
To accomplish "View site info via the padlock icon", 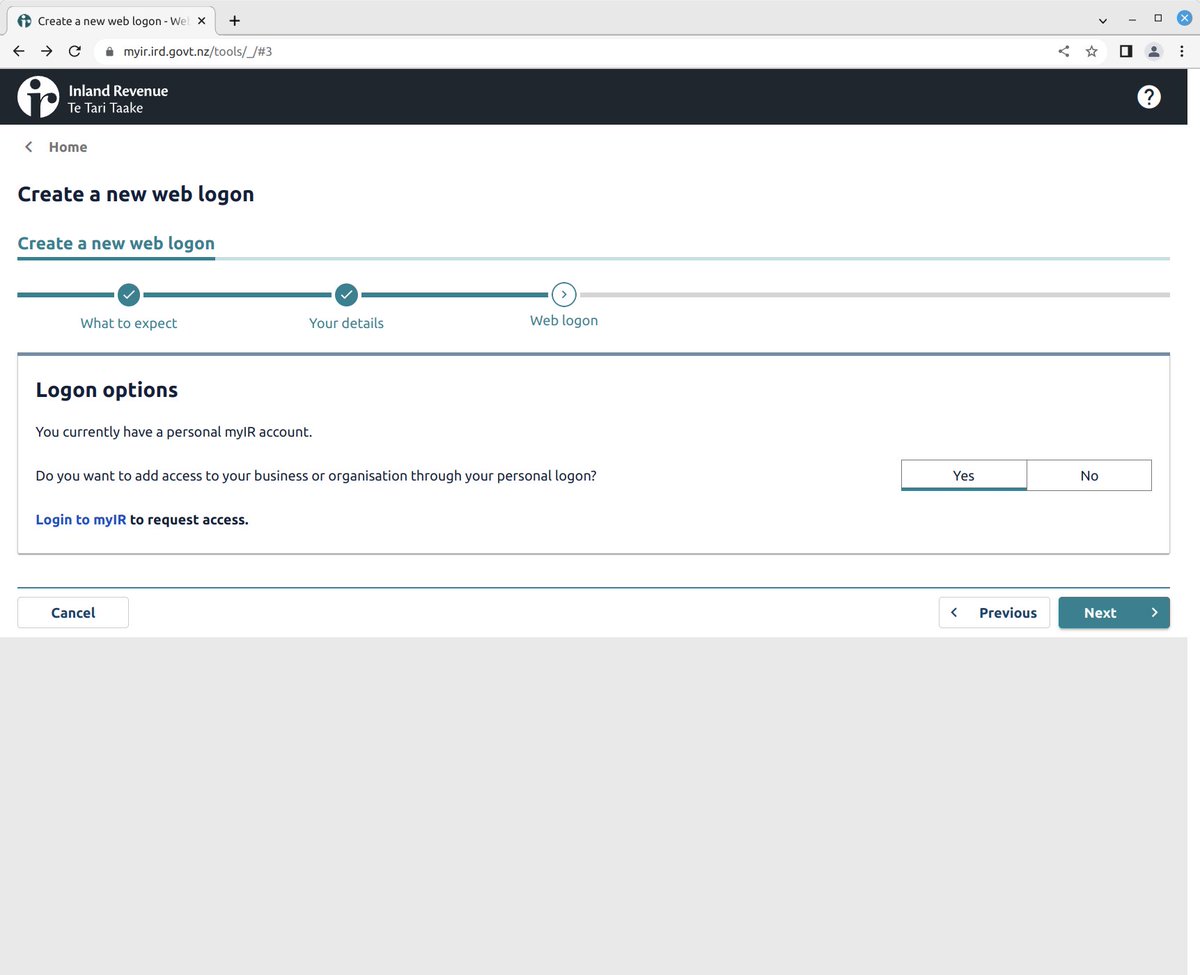I will click(109, 51).
